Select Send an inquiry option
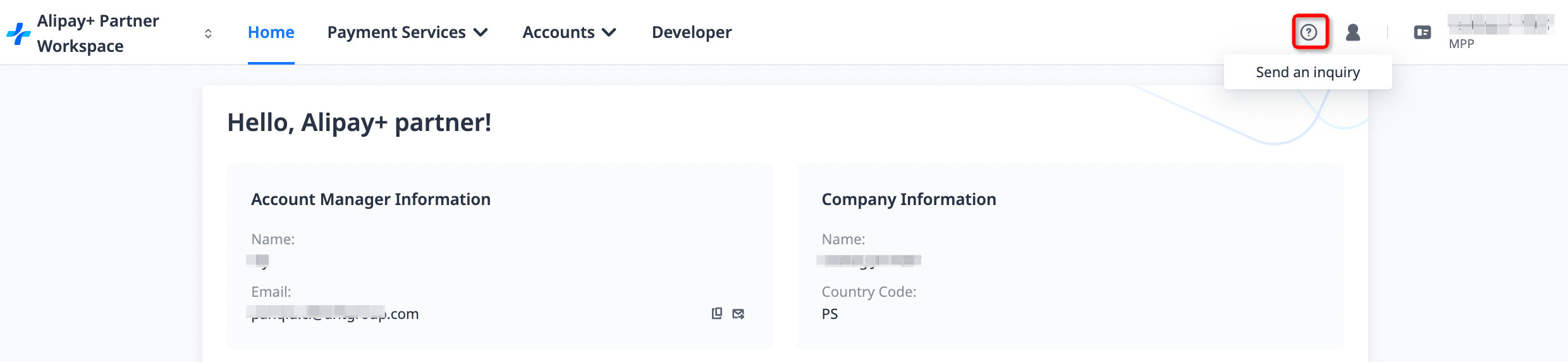Viewport: 1568px width, 362px height. (x=1308, y=72)
